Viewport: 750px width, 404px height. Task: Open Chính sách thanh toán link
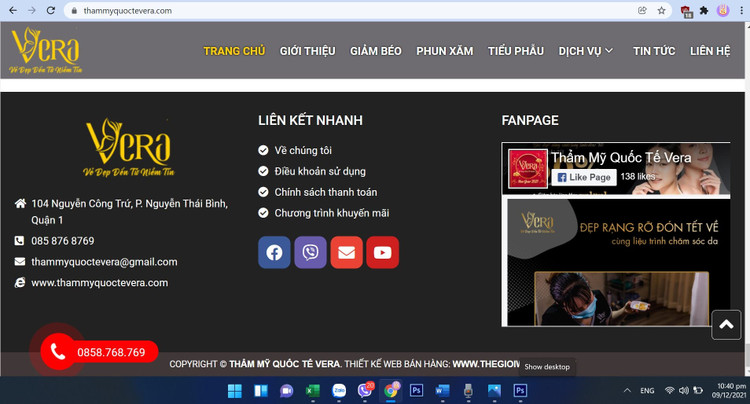click(x=325, y=192)
